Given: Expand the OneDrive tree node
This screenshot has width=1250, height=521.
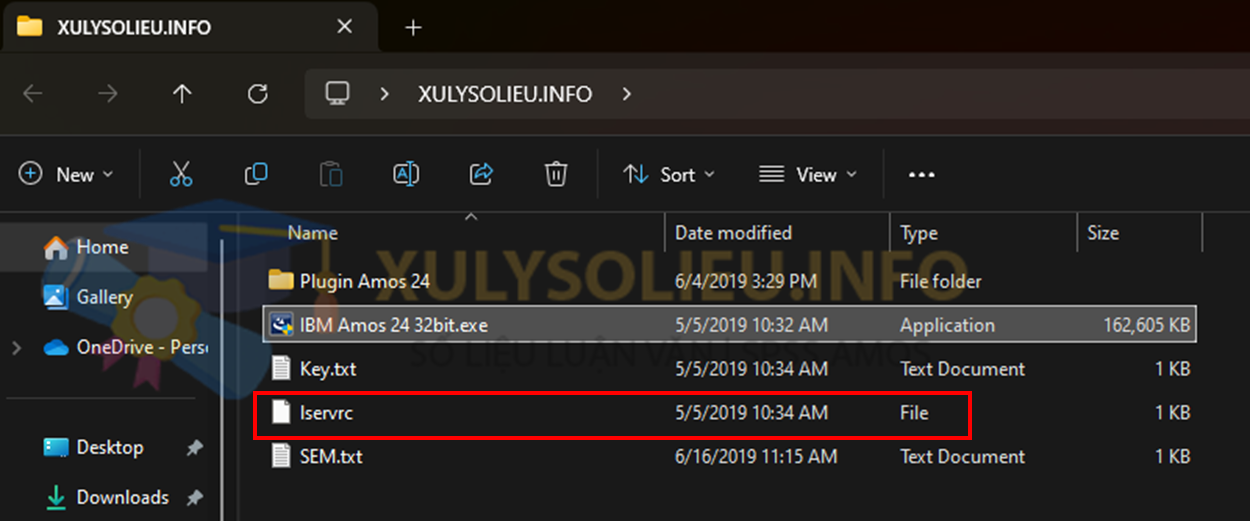Looking at the screenshot, I should [17, 348].
